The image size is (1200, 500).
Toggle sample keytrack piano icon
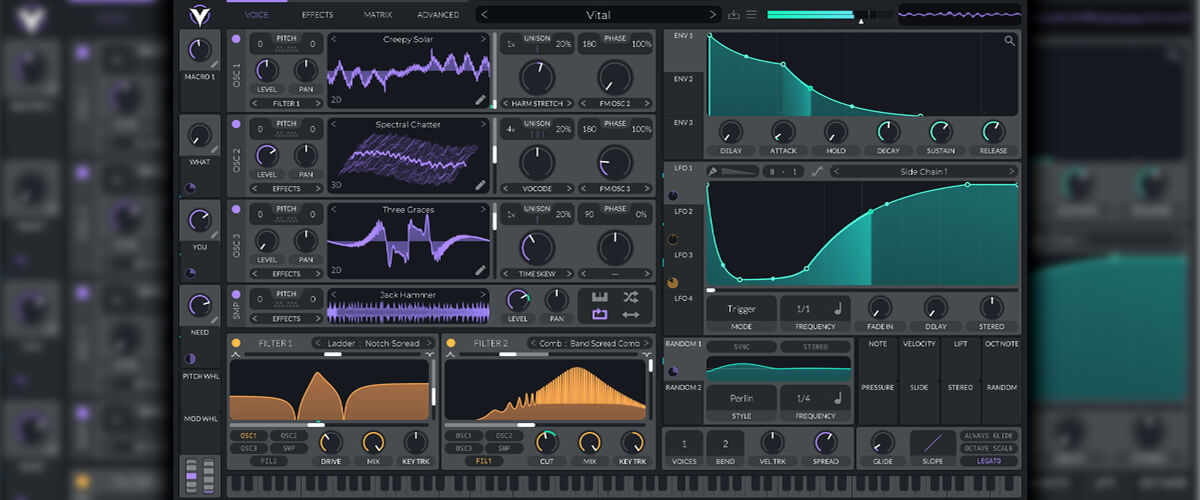[x=600, y=297]
